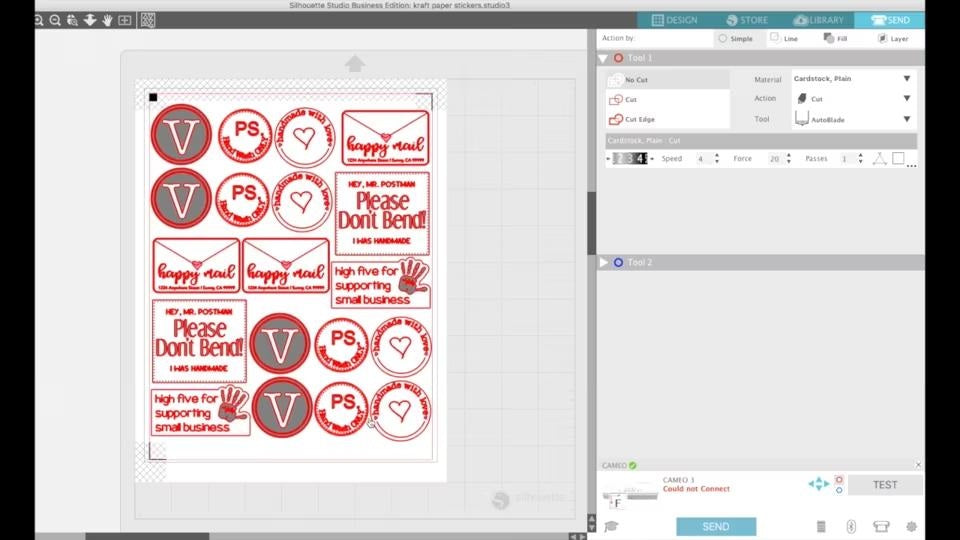
Task: Open the settings gear icon
Action: click(911, 526)
